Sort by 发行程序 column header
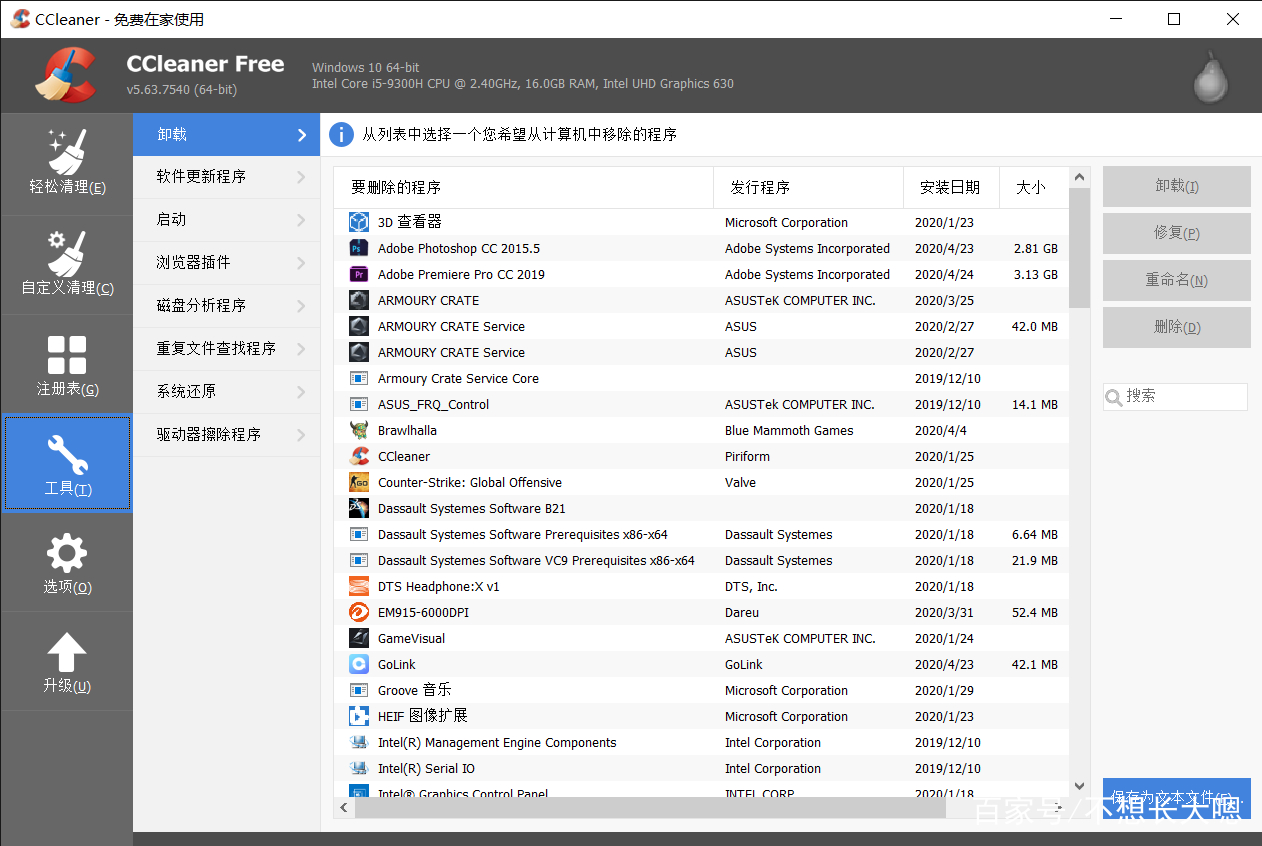The image size is (1262, 846). (808, 187)
